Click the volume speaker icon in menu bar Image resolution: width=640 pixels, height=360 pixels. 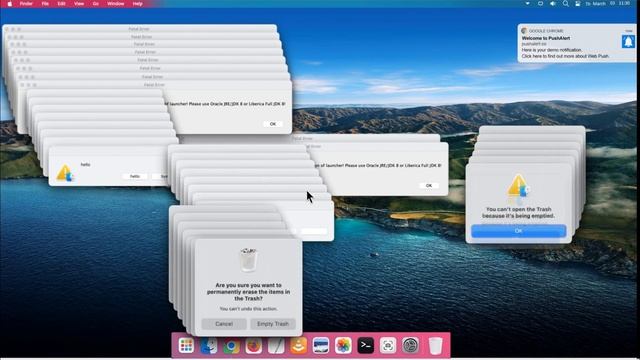[553, 4]
